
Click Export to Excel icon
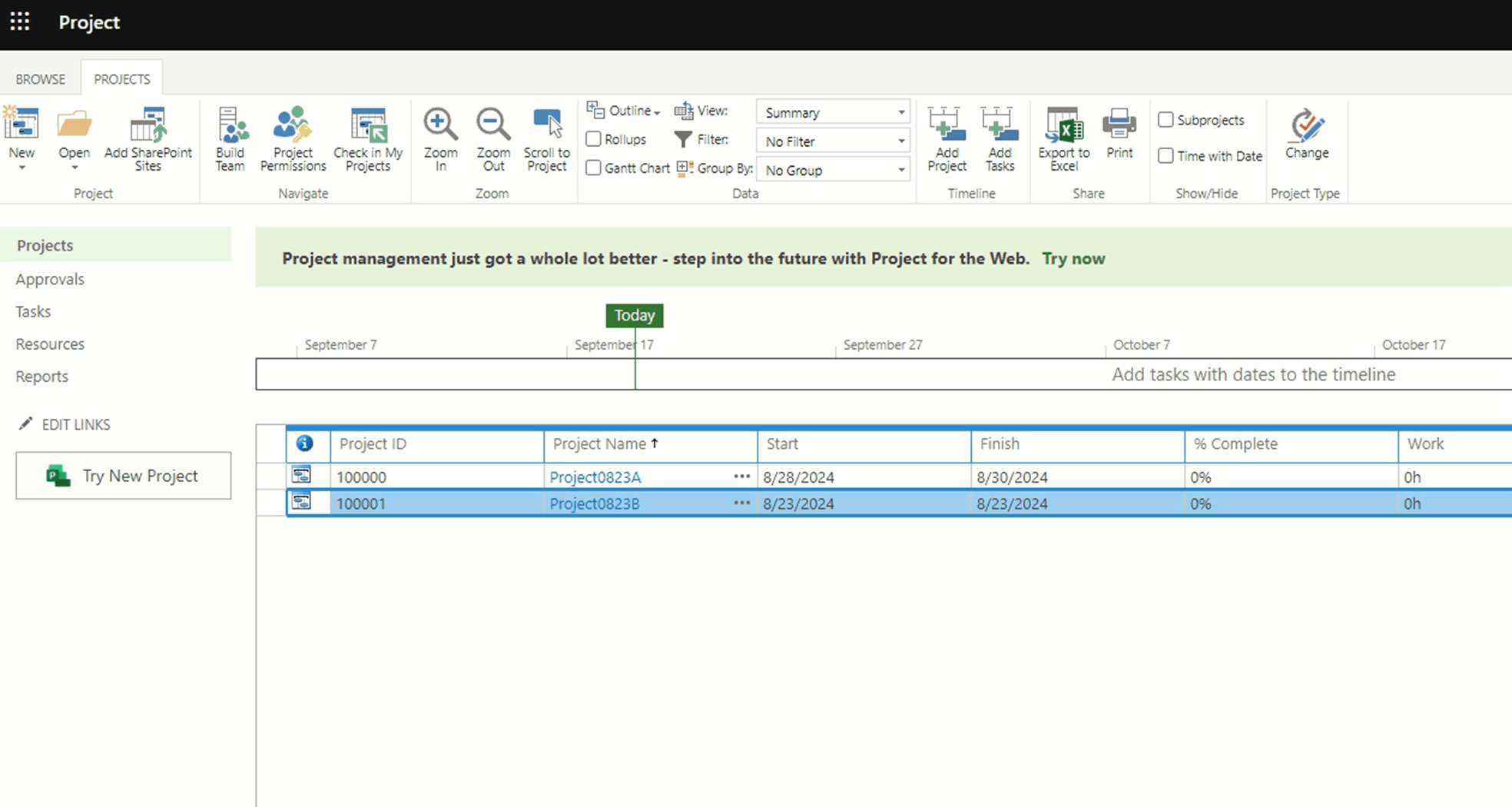click(1064, 125)
